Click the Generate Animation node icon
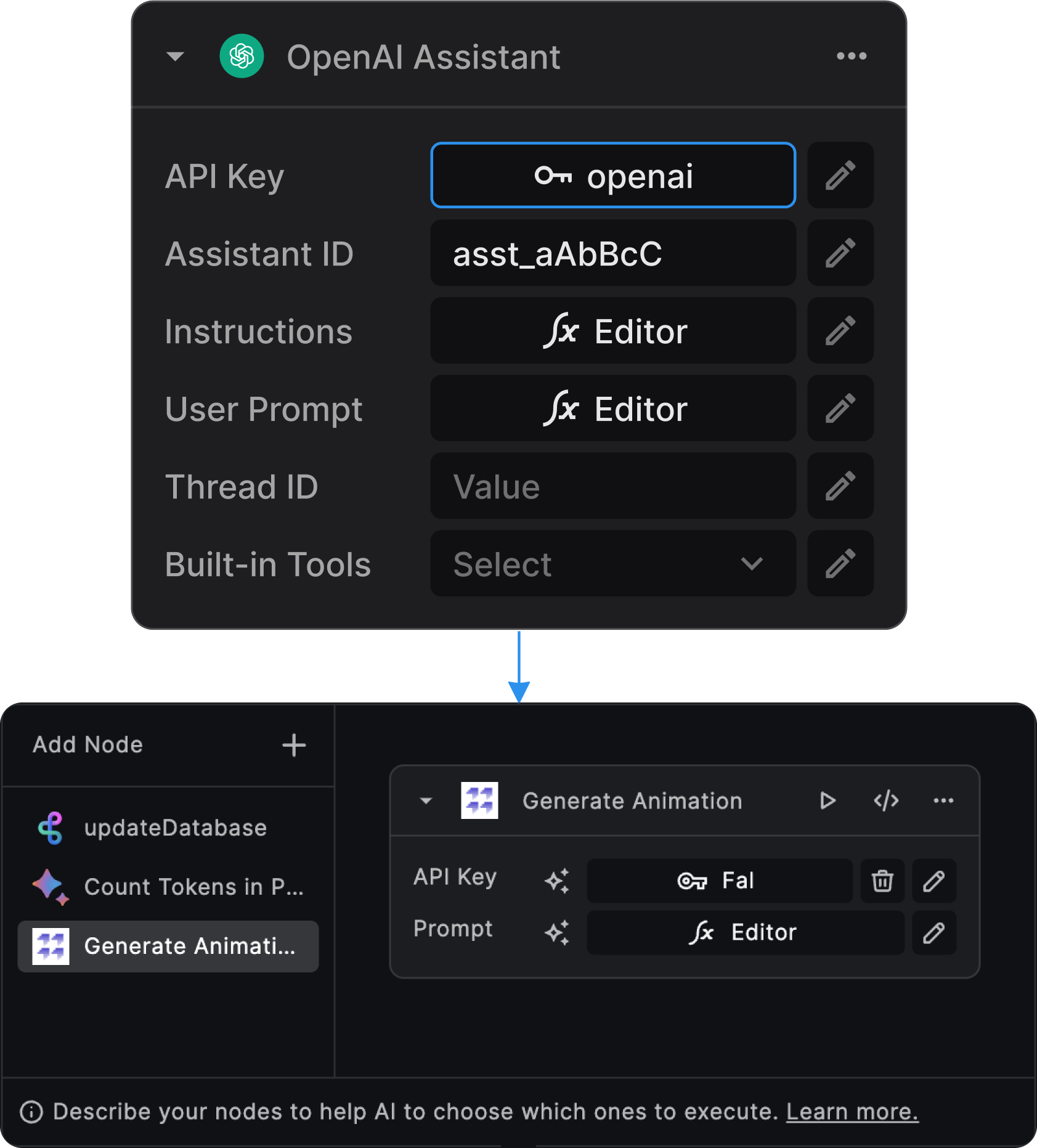The height and width of the screenshot is (1148, 1037). click(x=480, y=800)
